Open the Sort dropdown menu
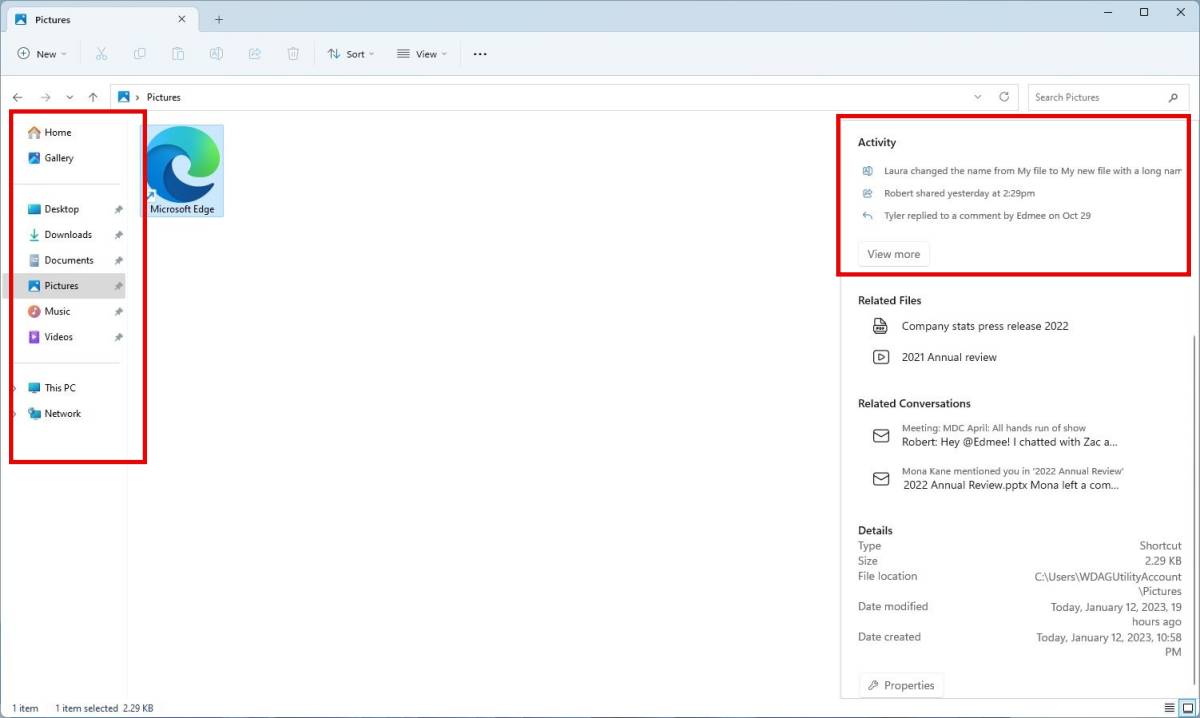 pyautogui.click(x=350, y=54)
